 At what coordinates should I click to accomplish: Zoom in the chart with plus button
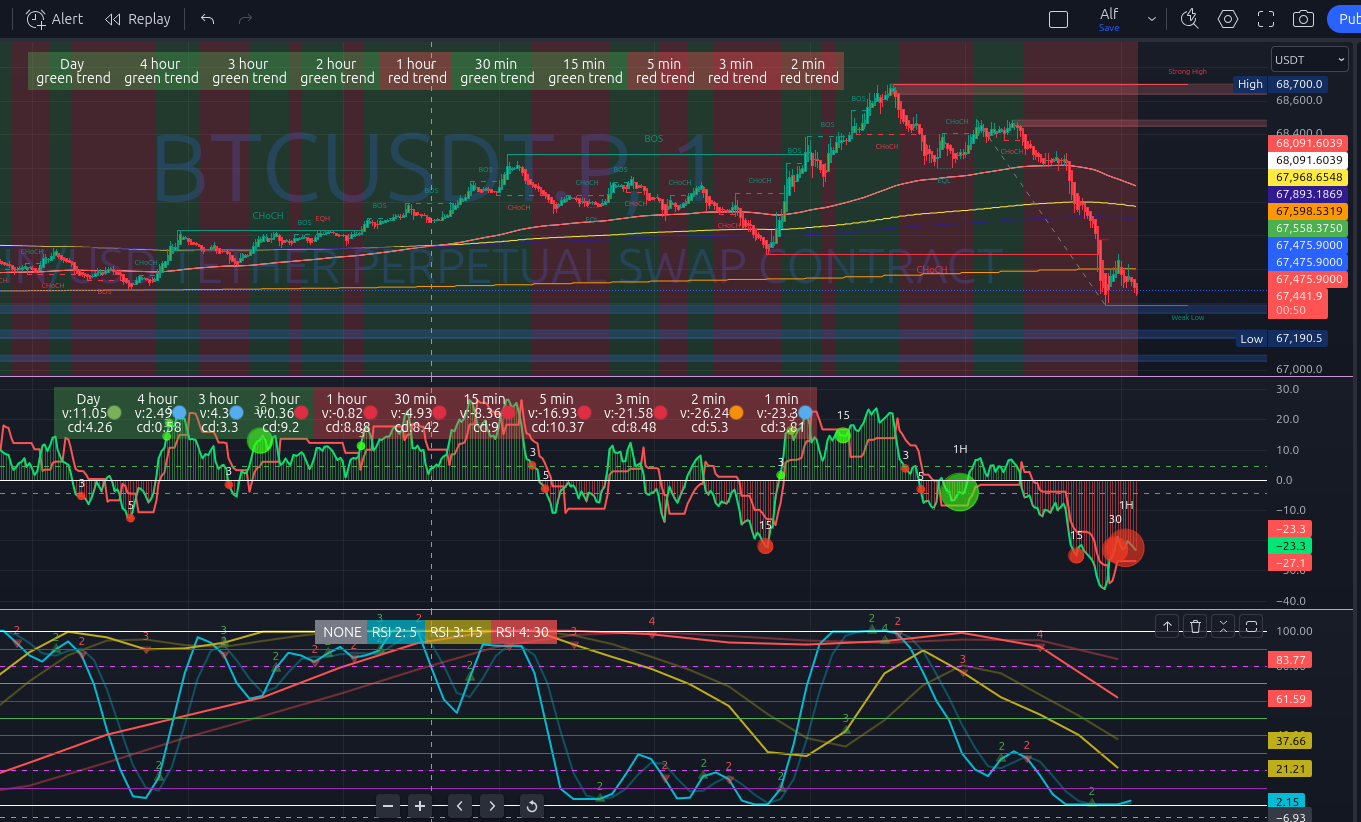(420, 806)
